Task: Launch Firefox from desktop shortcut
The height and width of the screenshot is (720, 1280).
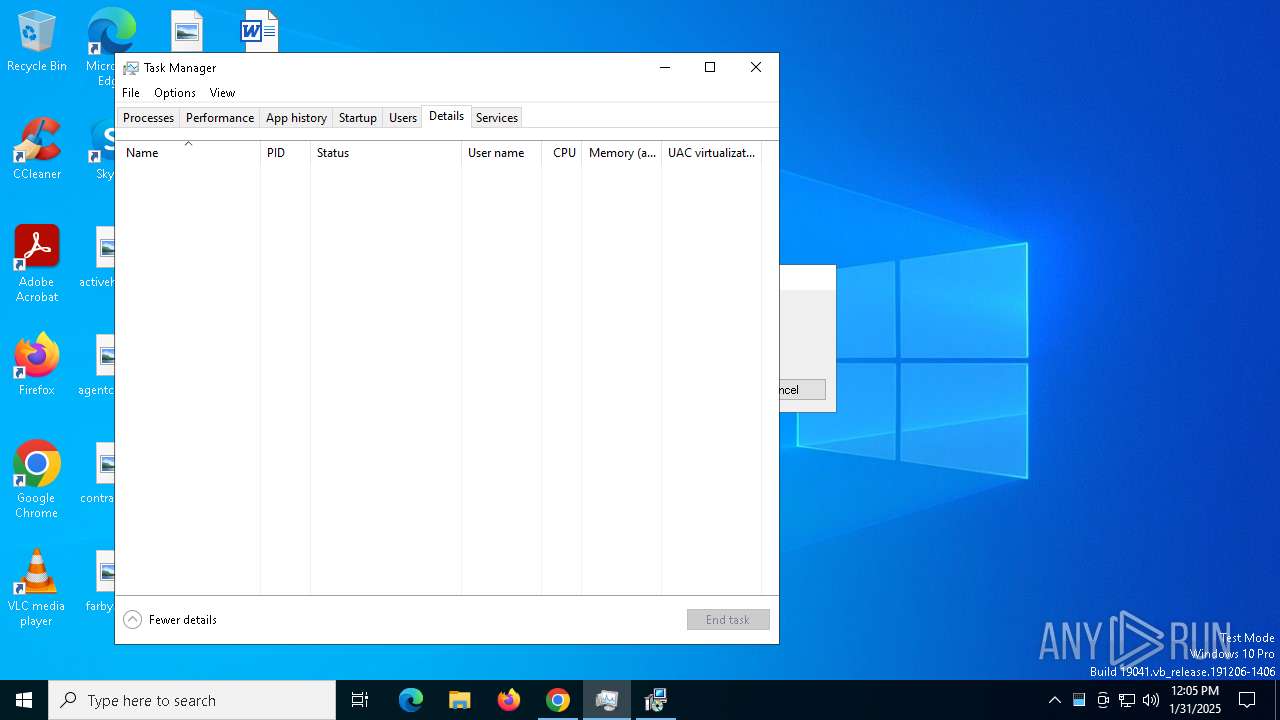Action: [x=37, y=365]
